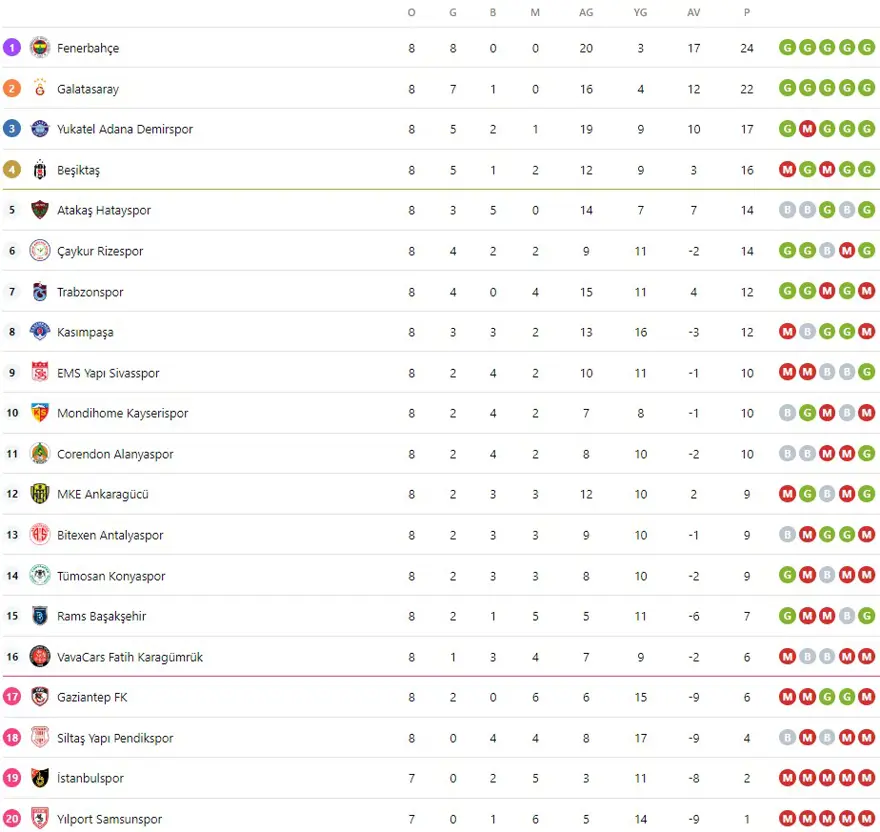The height and width of the screenshot is (832, 880).
Task: Click the Trabzonspor club badge
Action: pyautogui.click(x=40, y=292)
